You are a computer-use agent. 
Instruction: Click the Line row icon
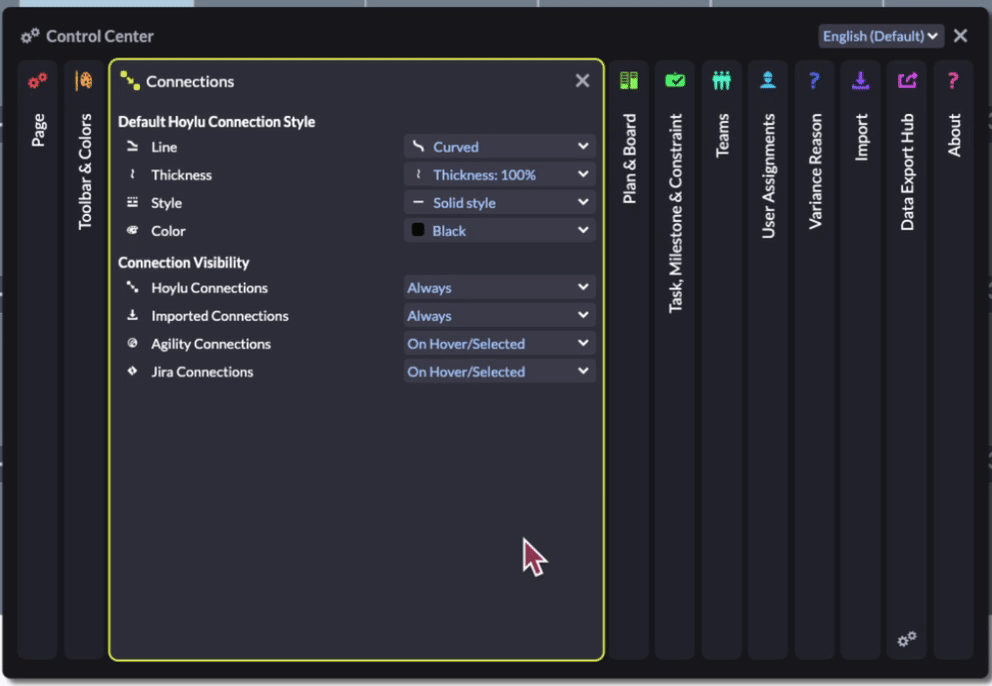pyautogui.click(x=132, y=147)
